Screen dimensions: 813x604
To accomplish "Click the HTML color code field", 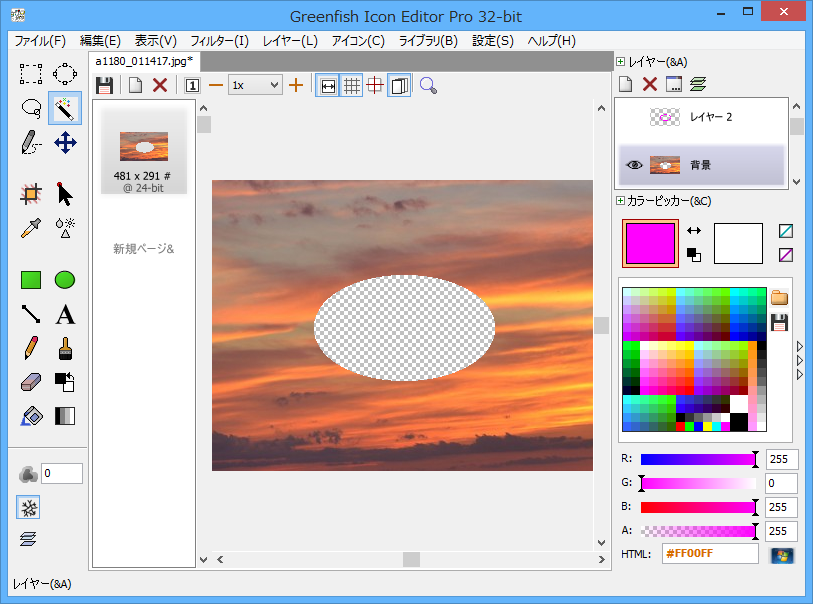I will pyautogui.click(x=709, y=554).
